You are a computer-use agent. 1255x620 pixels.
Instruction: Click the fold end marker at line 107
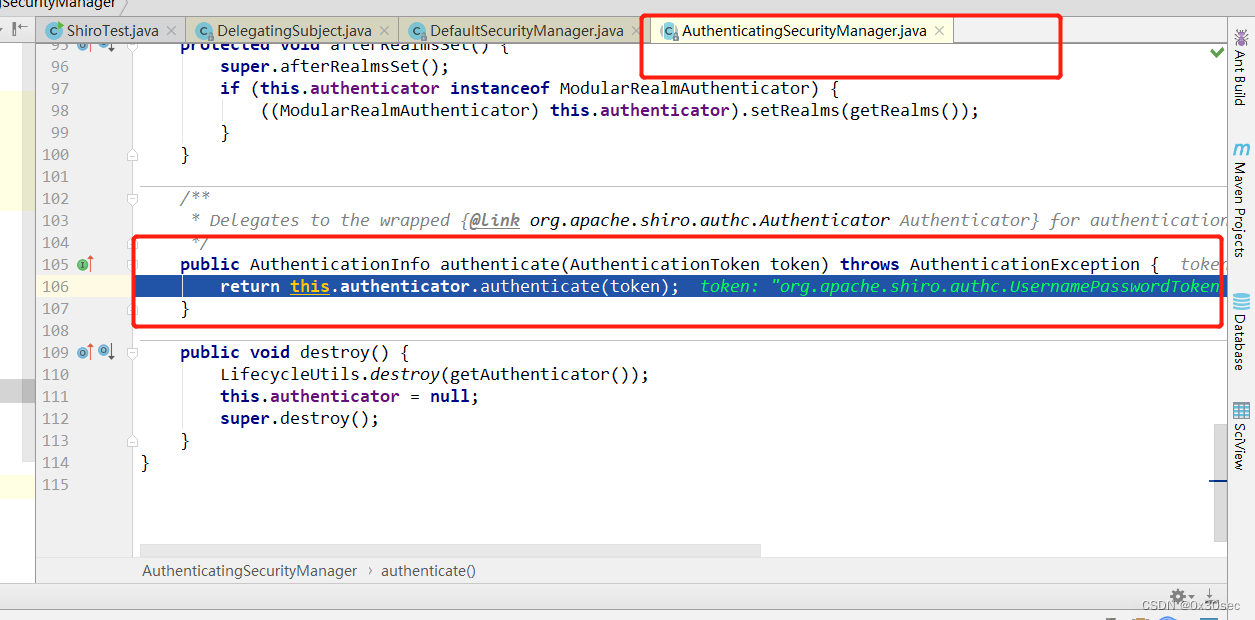click(132, 309)
